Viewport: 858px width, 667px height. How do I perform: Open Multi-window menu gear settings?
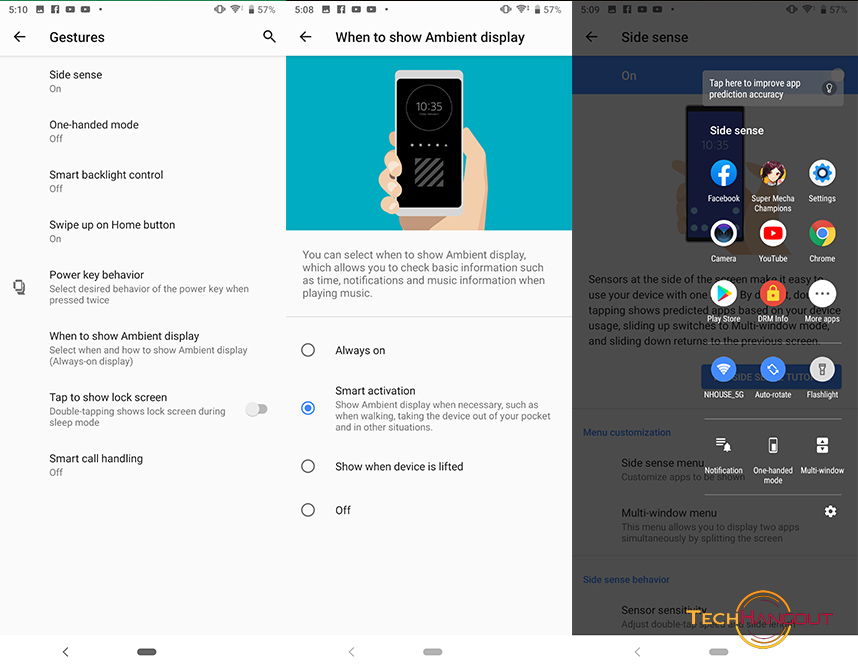pos(830,511)
